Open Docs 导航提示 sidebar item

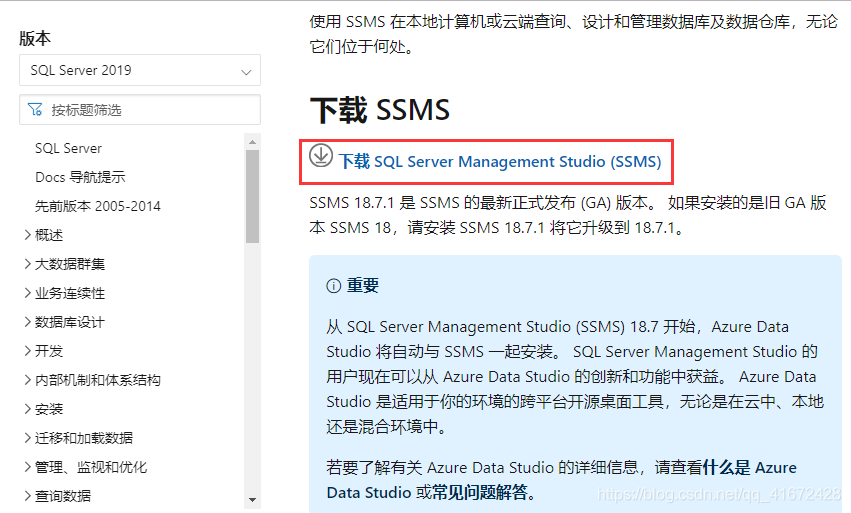click(80, 177)
